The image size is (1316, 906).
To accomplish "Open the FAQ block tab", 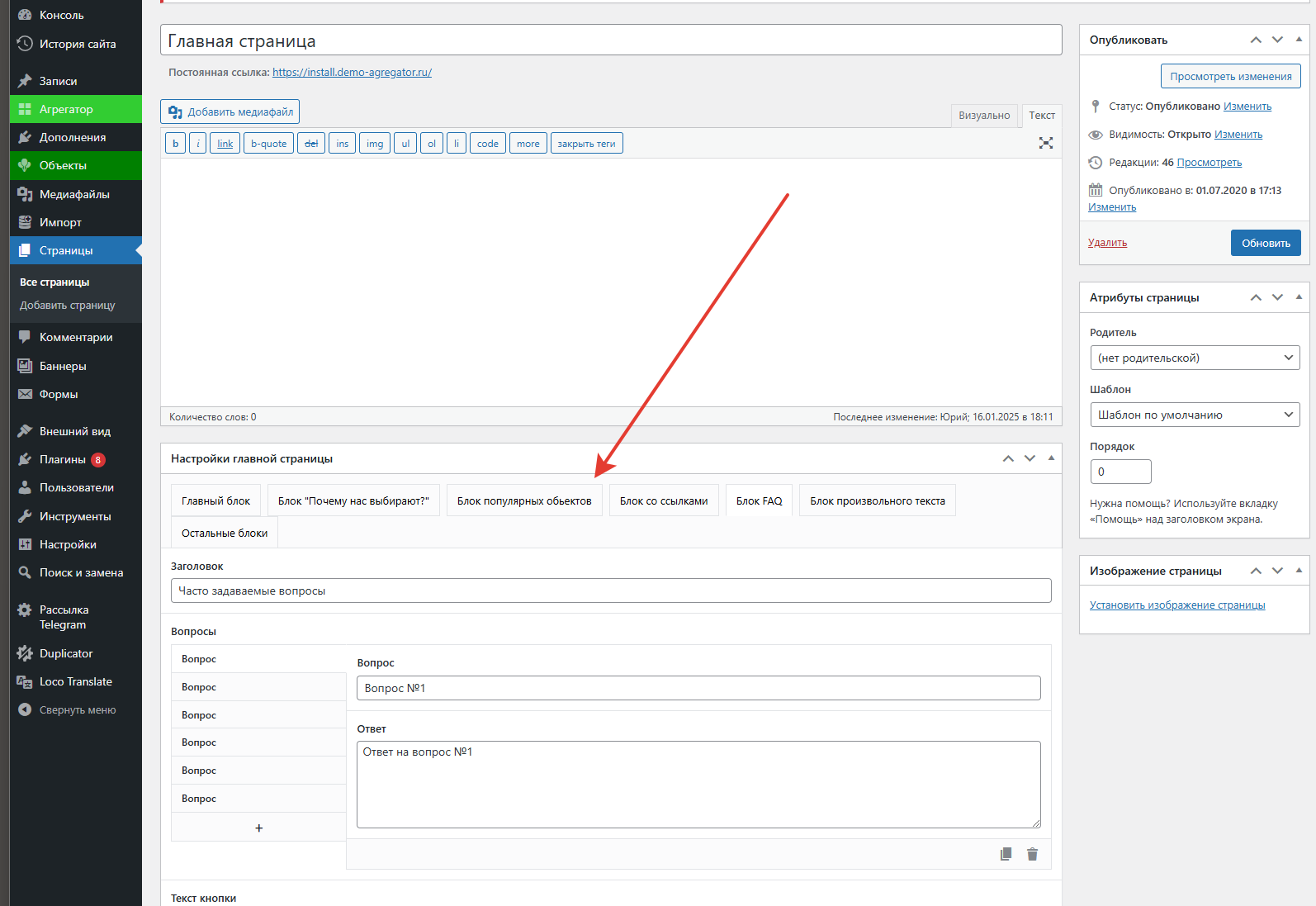I will (x=759, y=500).
